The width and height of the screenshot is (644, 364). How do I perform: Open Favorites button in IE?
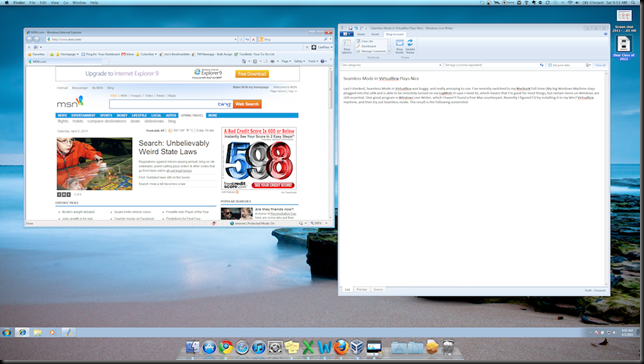[36, 54]
